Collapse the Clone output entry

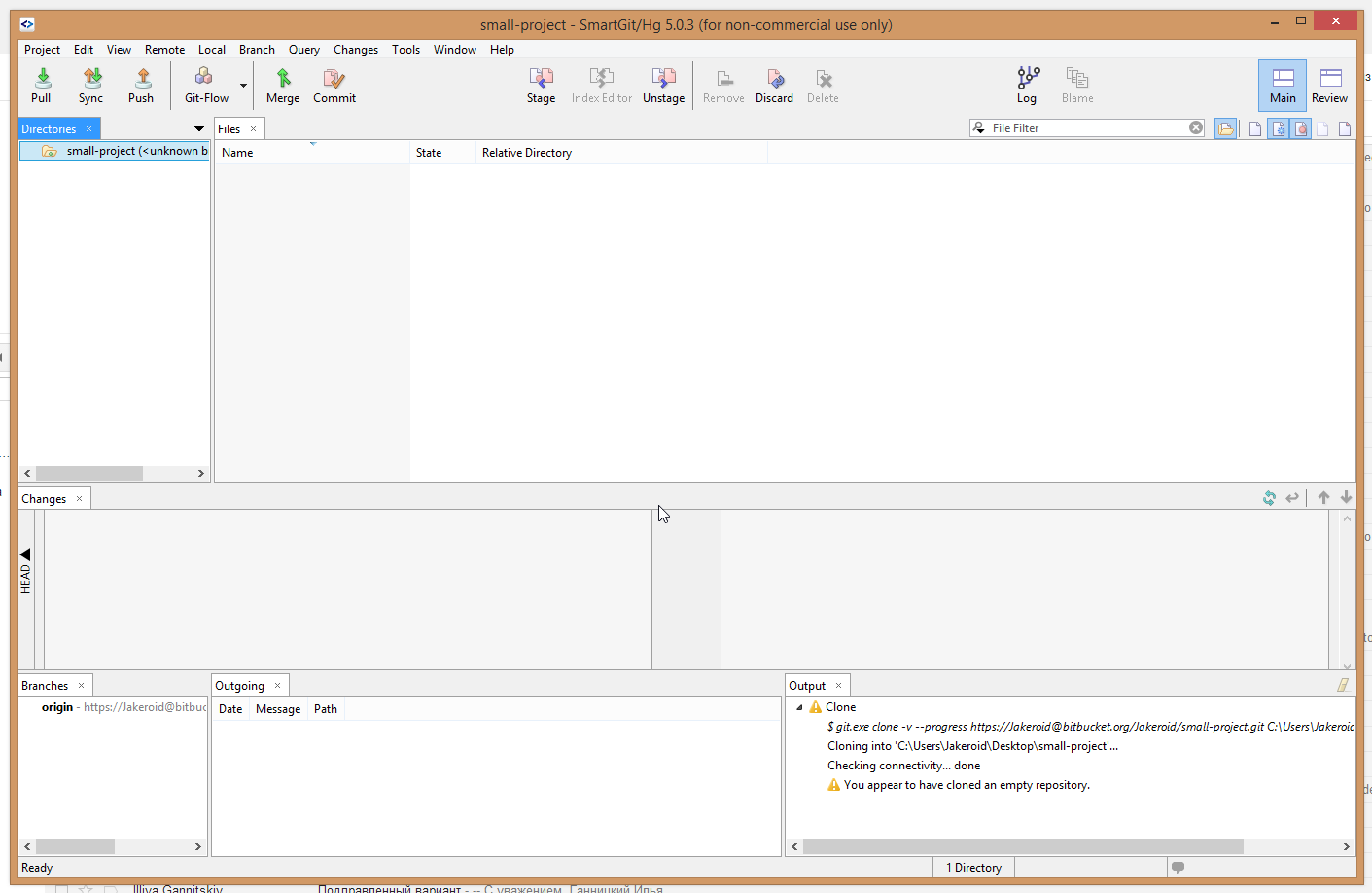click(799, 707)
